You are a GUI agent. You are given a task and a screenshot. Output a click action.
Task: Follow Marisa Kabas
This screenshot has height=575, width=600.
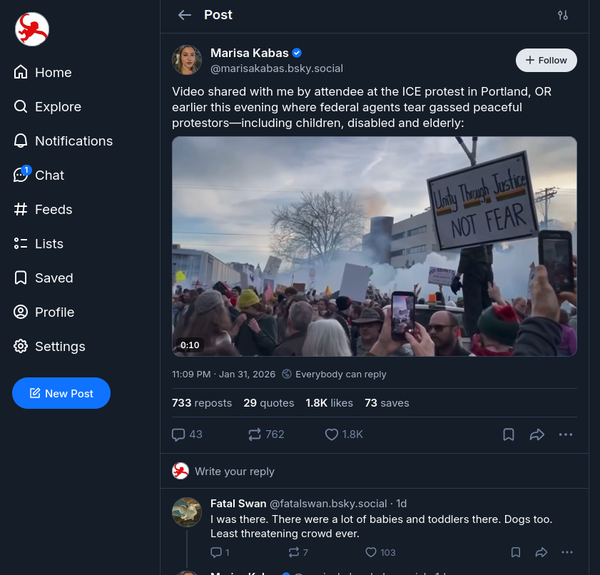(546, 60)
